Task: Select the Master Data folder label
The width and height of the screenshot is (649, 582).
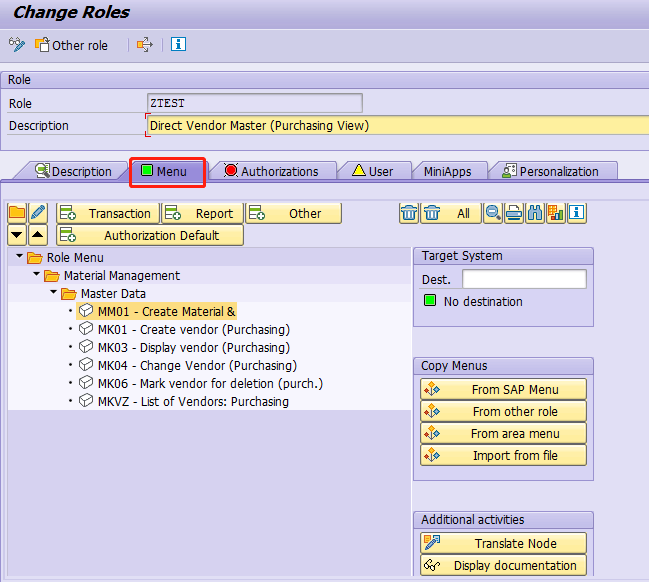Action: tap(113, 293)
